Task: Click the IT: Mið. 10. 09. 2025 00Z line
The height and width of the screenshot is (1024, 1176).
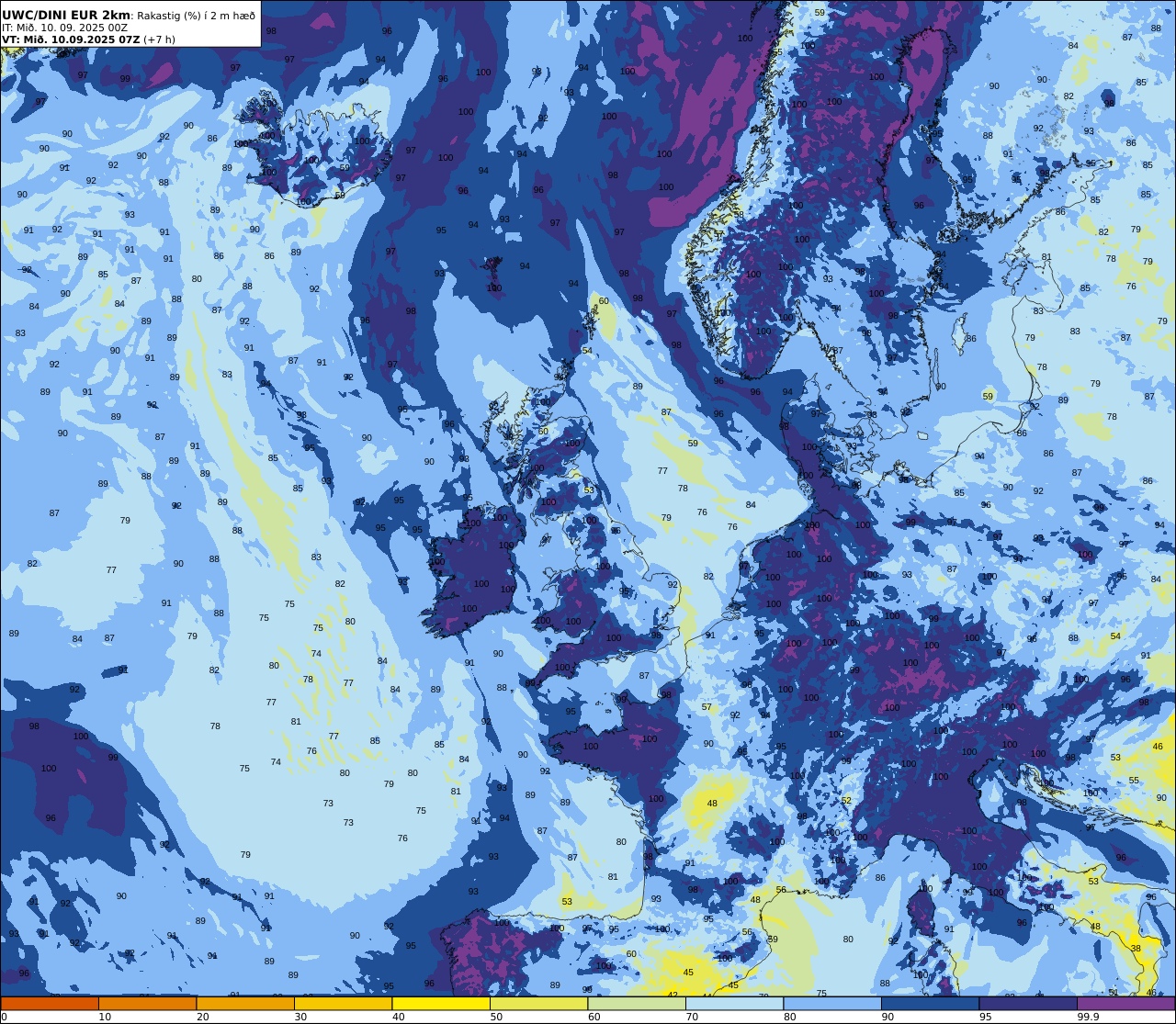Action: click(65, 28)
